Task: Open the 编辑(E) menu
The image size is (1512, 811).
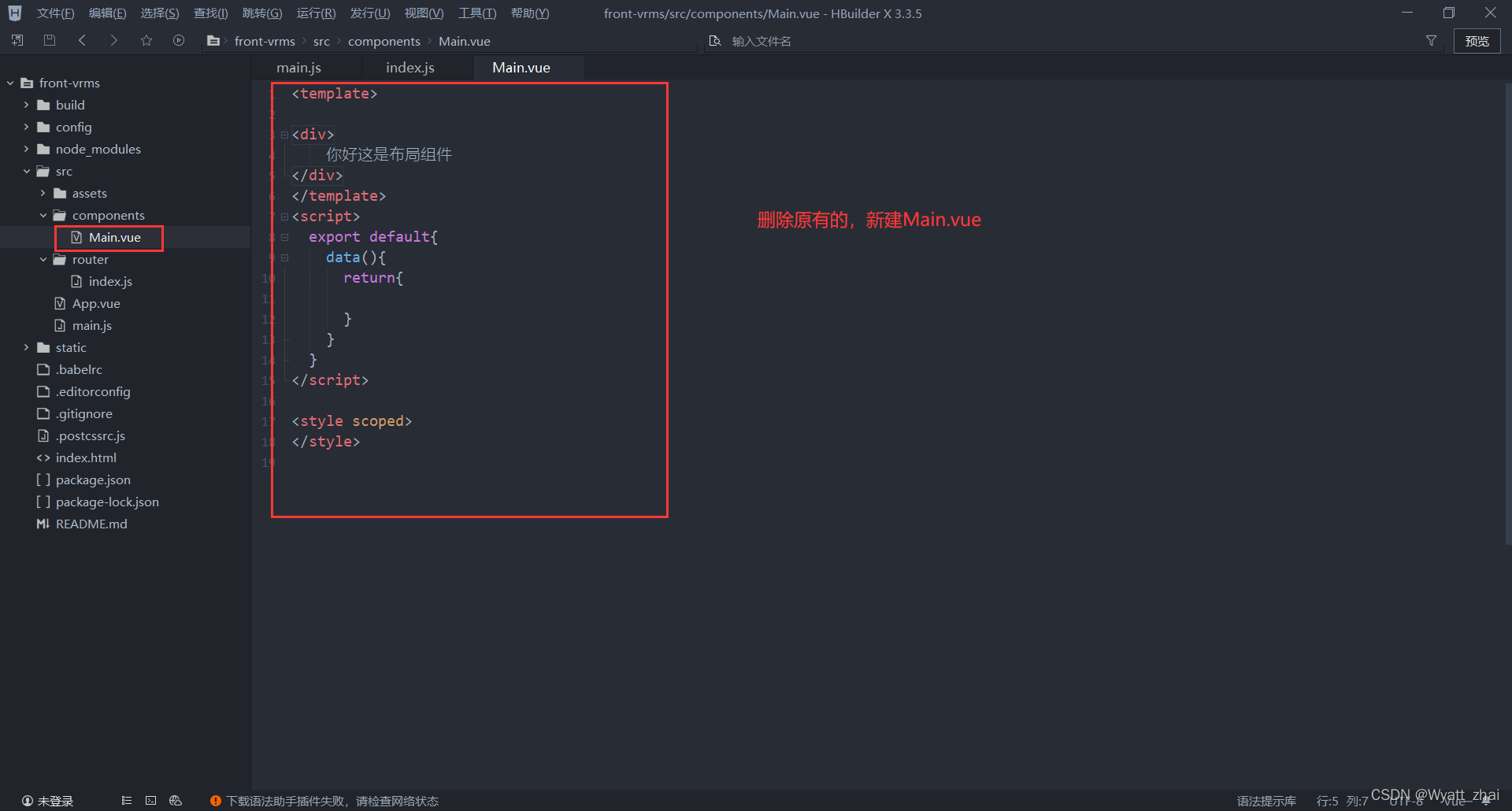Action: [x=107, y=13]
